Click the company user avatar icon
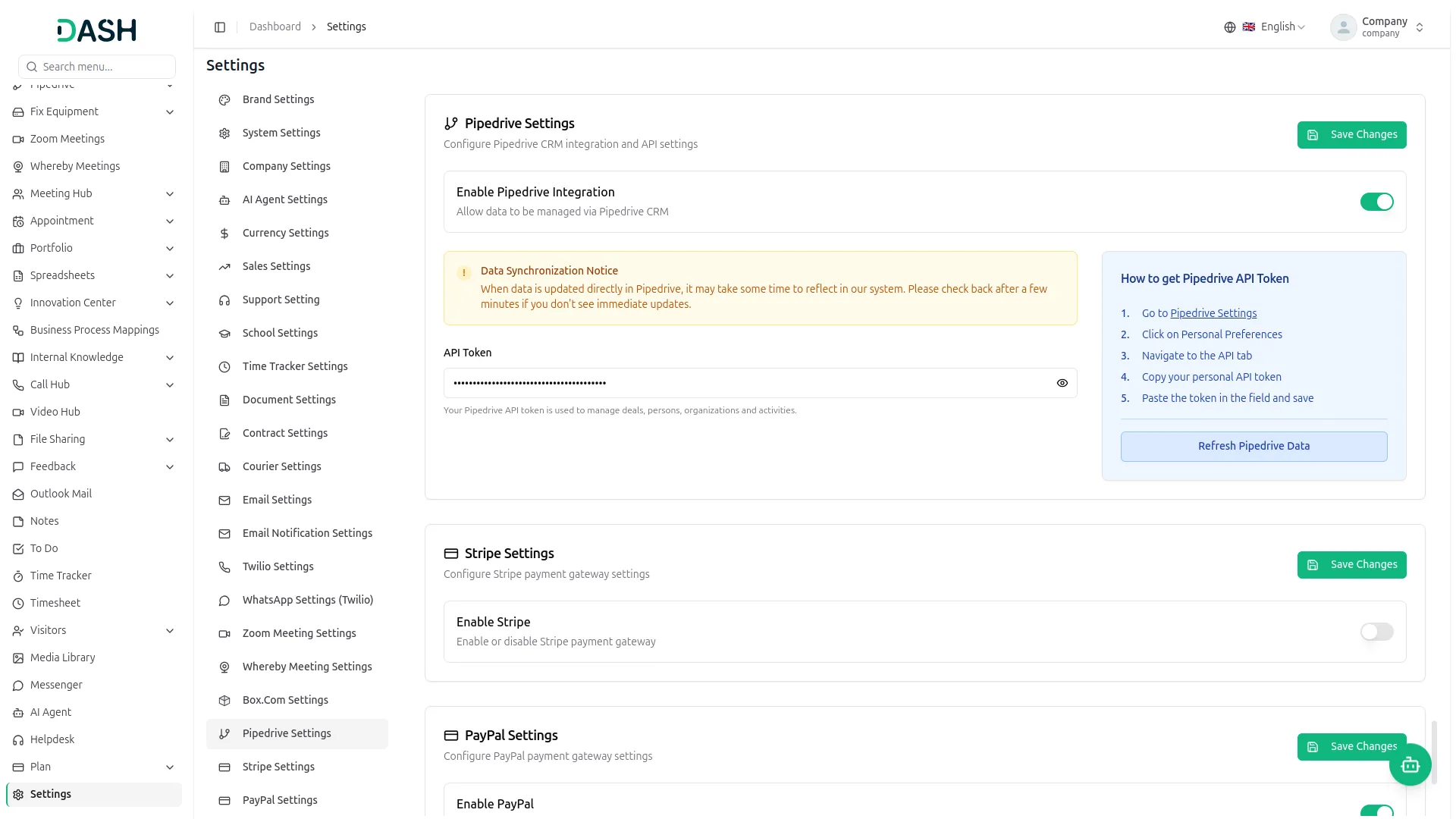The width and height of the screenshot is (1456, 819). coord(1343,27)
